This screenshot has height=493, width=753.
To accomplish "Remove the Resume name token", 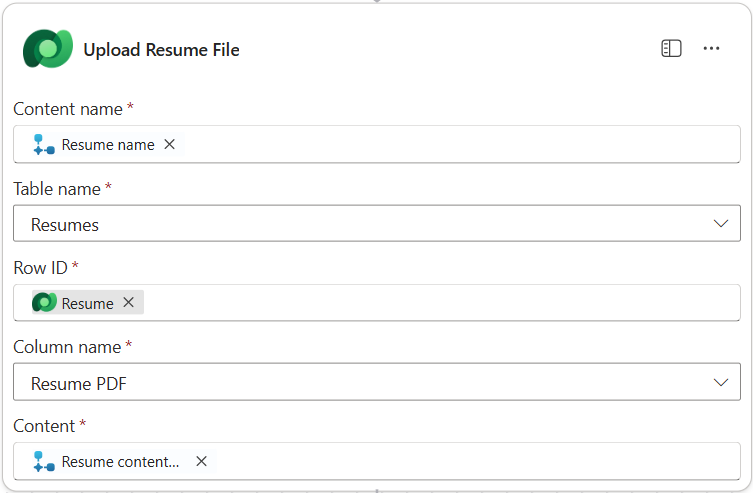I will [170, 144].
